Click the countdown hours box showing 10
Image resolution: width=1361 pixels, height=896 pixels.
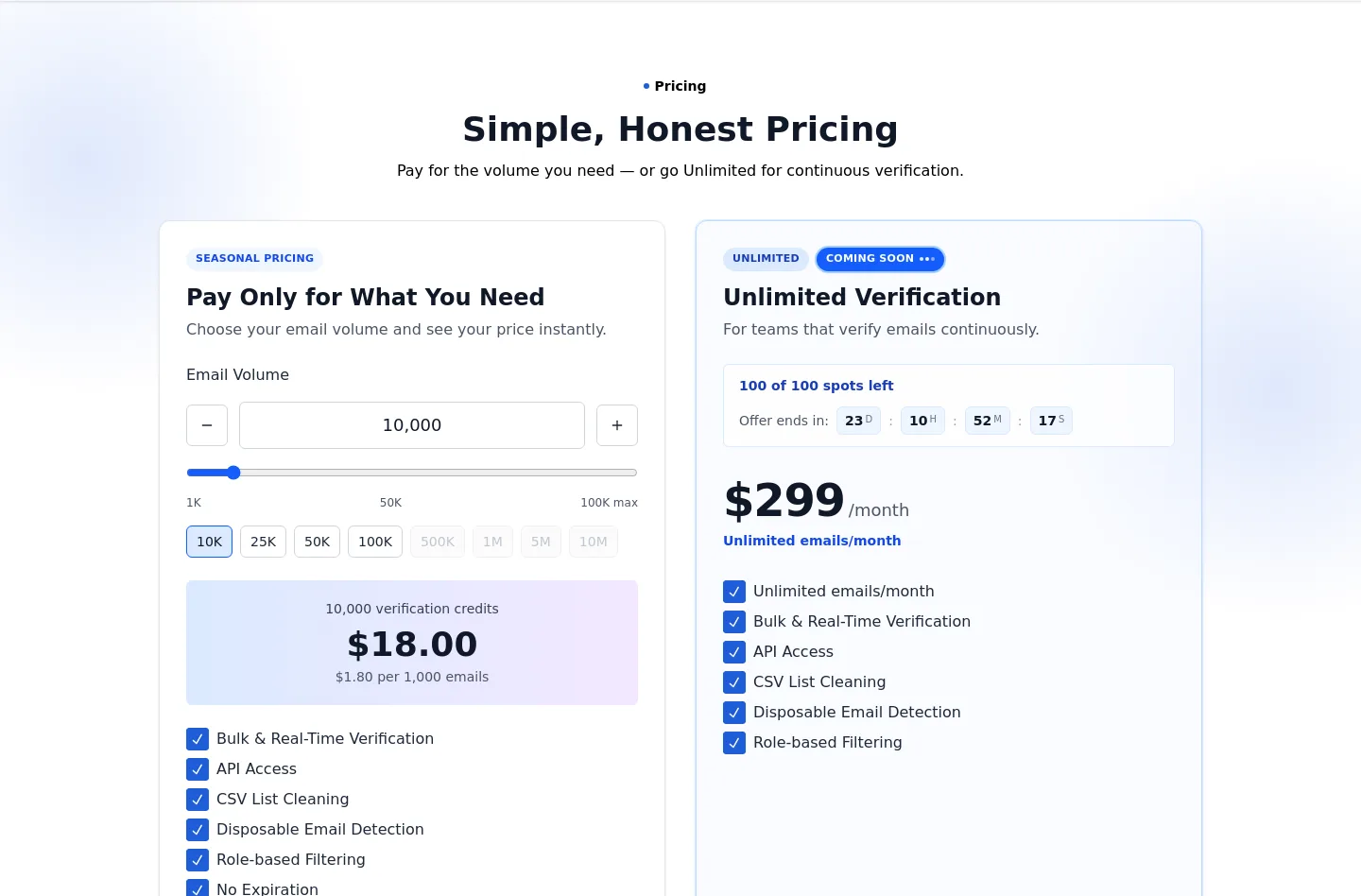922,421
